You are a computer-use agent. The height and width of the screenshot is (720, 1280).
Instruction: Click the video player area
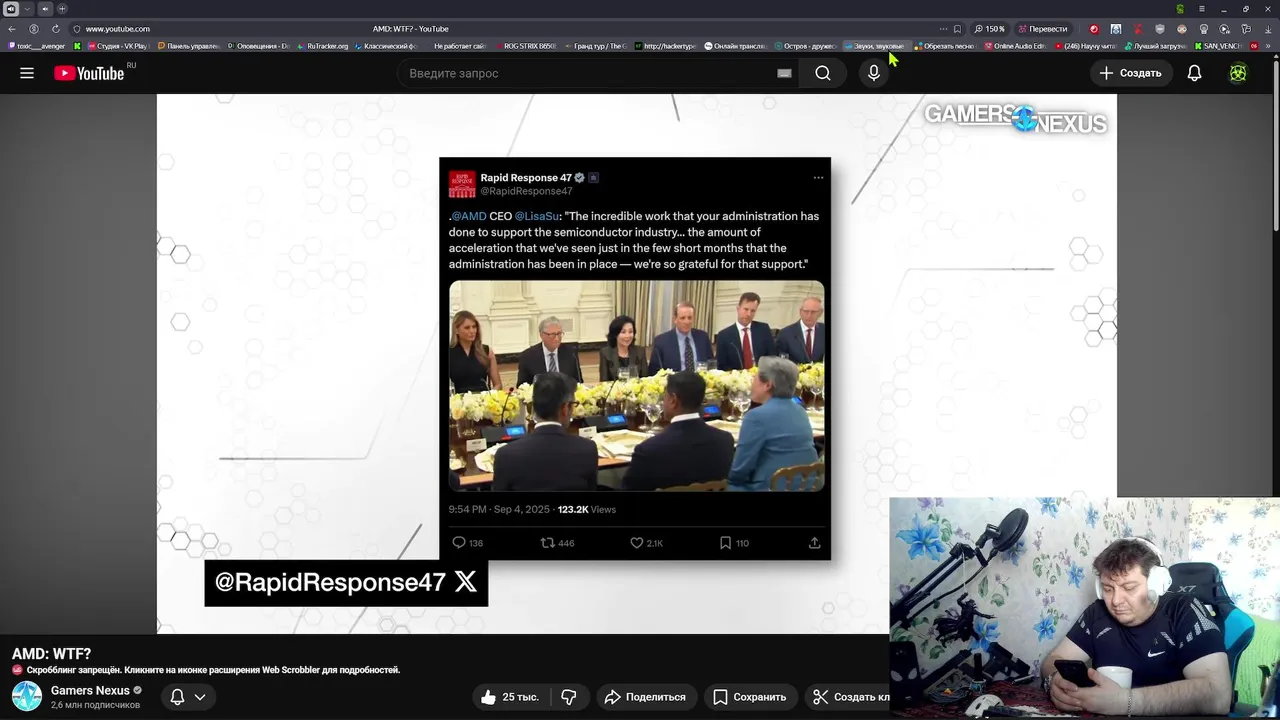tap(636, 364)
